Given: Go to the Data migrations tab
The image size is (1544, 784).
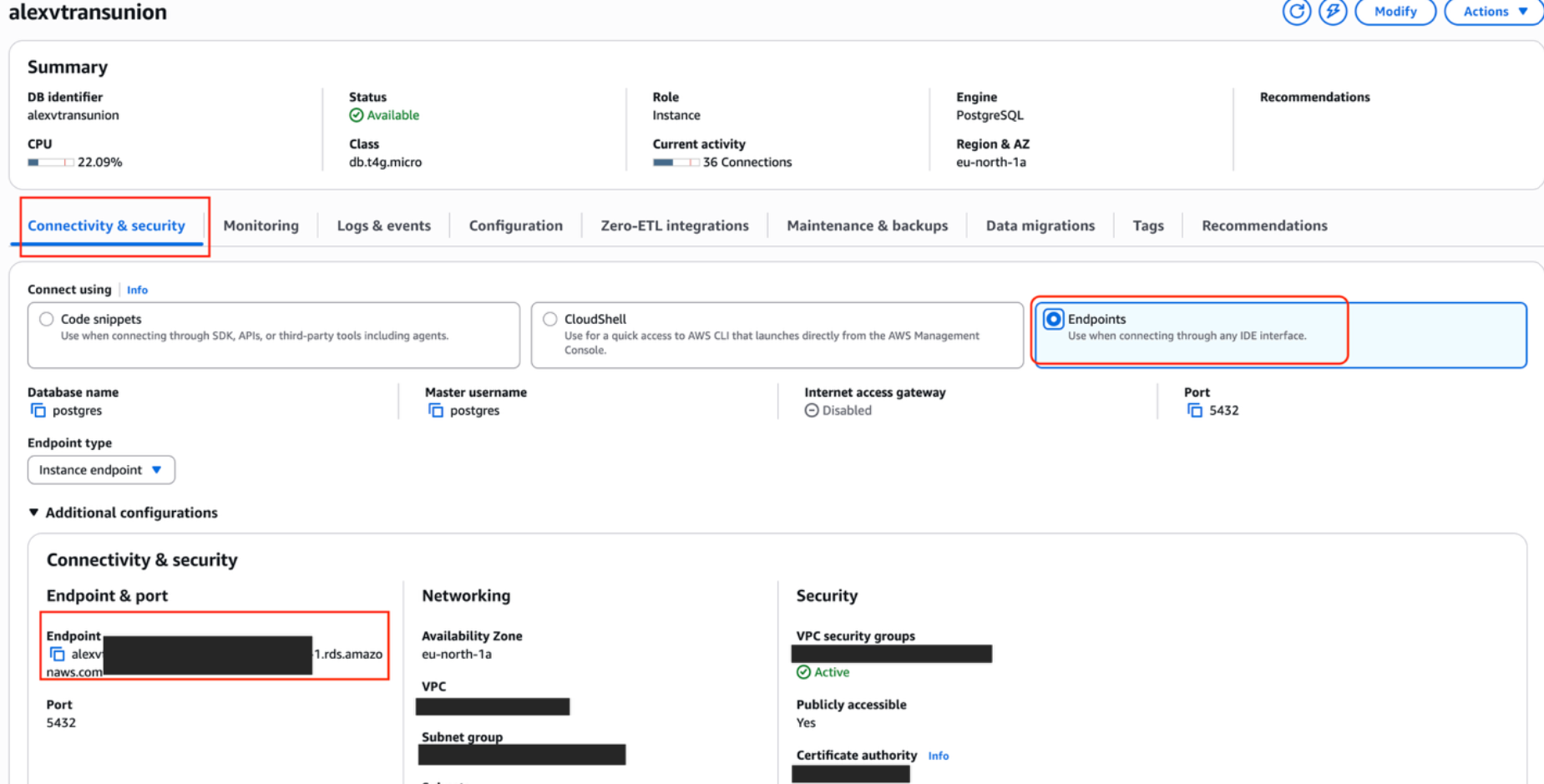Looking at the screenshot, I should pyautogui.click(x=1040, y=225).
